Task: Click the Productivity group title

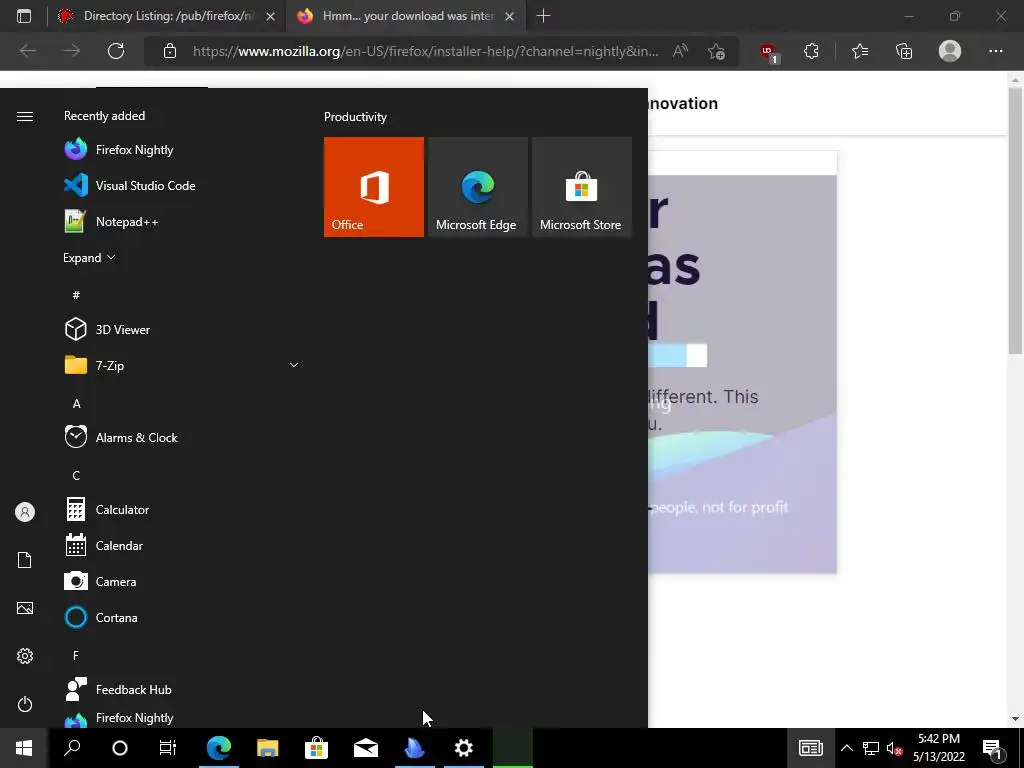Action: click(355, 117)
